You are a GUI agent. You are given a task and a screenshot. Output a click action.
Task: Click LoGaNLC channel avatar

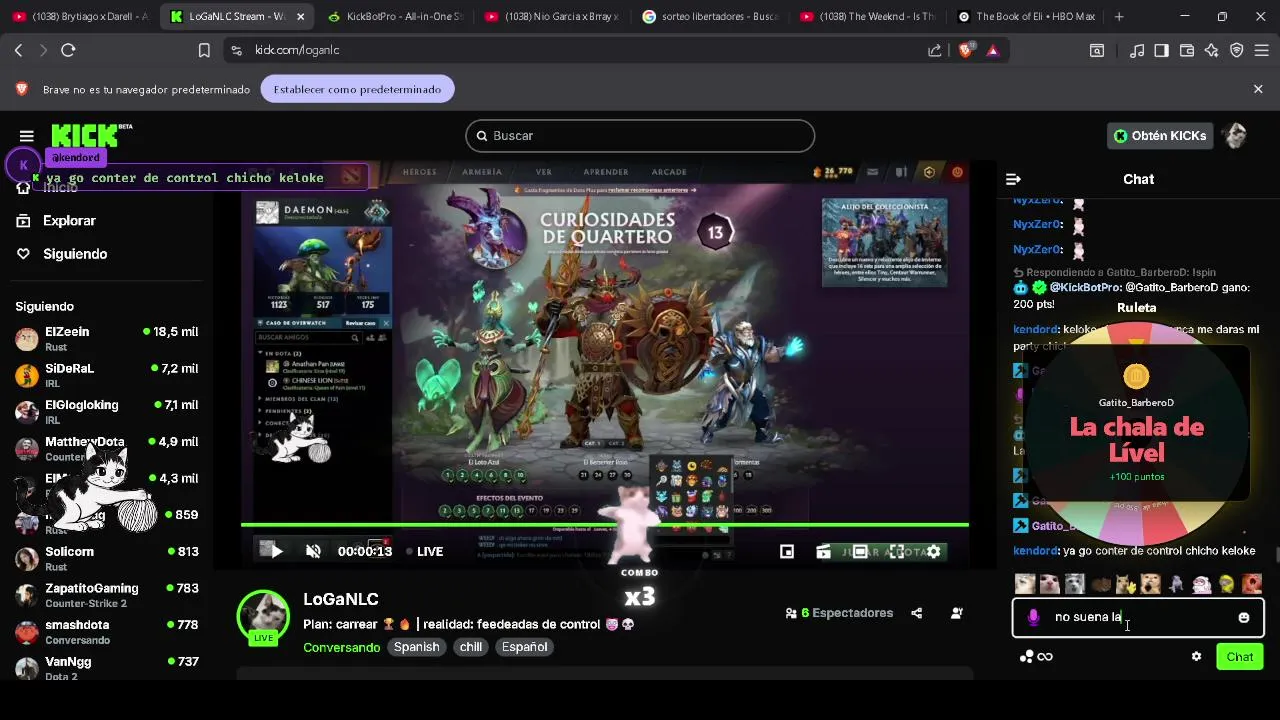click(x=263, y=614)
